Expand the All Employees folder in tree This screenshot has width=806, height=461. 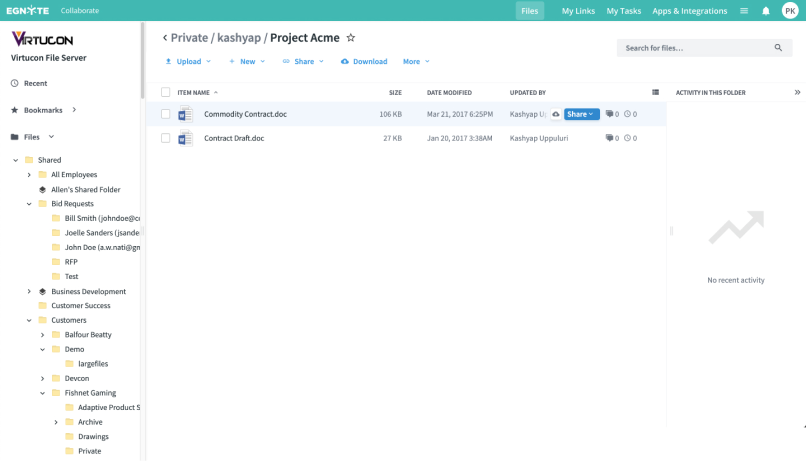pos(30,175)
